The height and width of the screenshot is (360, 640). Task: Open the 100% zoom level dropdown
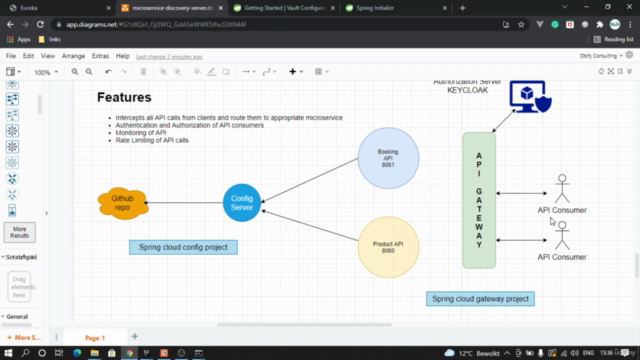click(x=46, y=72)
